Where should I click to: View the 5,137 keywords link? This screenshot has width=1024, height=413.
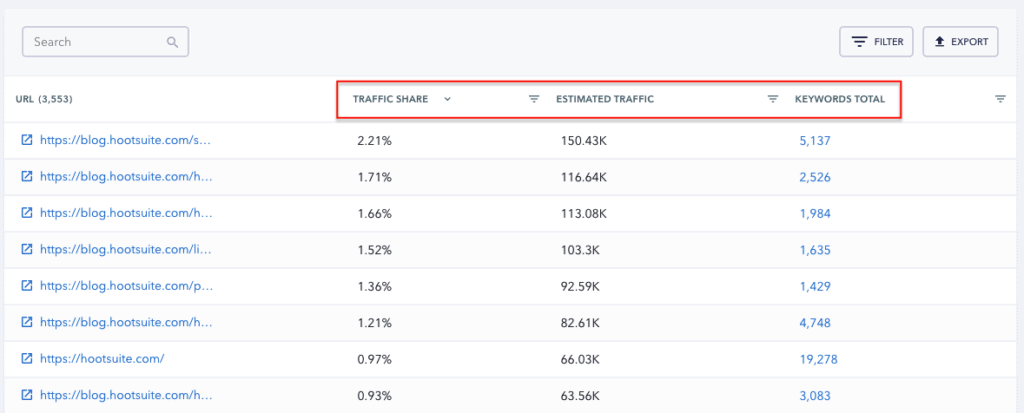814,141
